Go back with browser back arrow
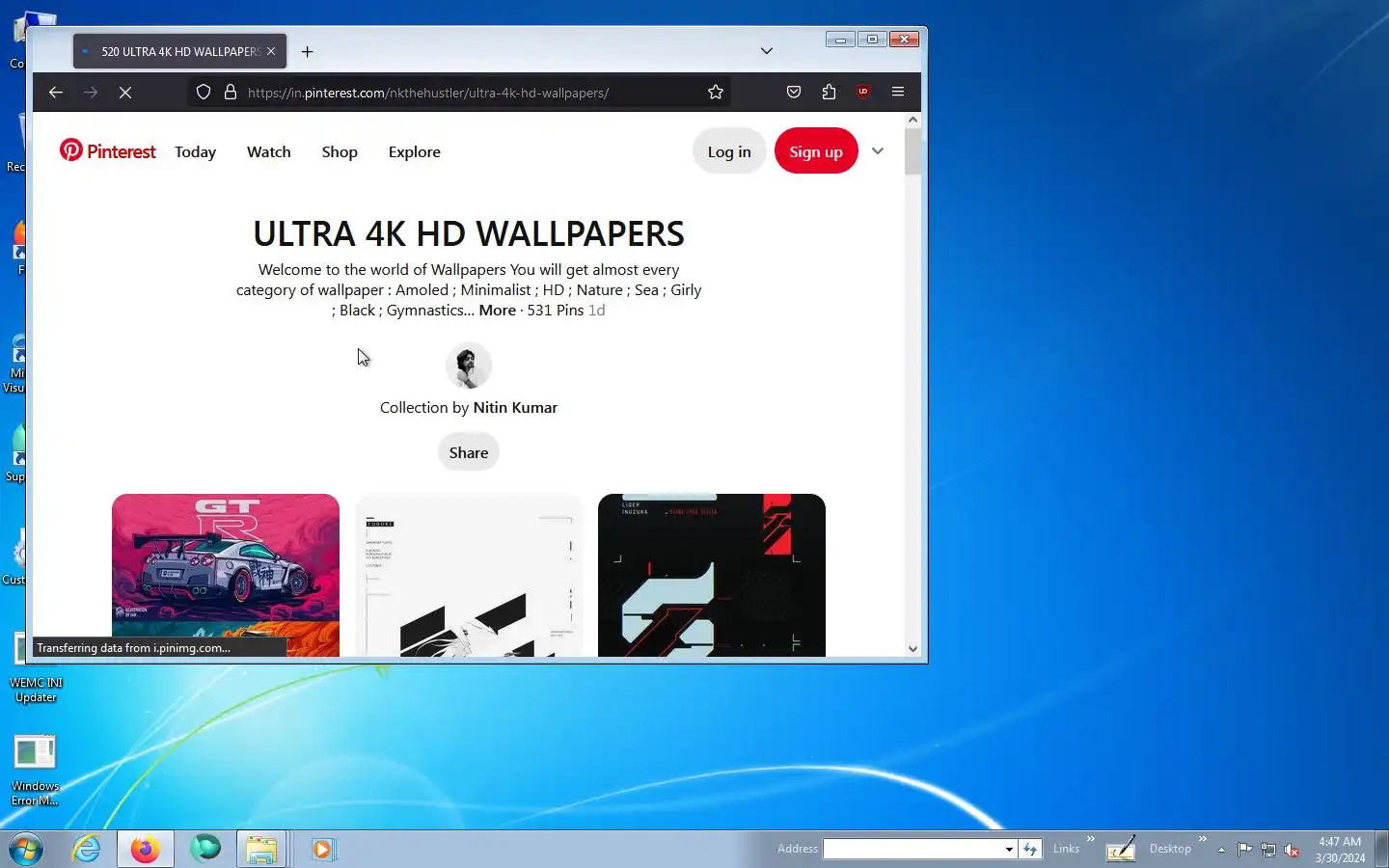Image resolution: width=1389 pixels, height=868 pixels. 56,93
